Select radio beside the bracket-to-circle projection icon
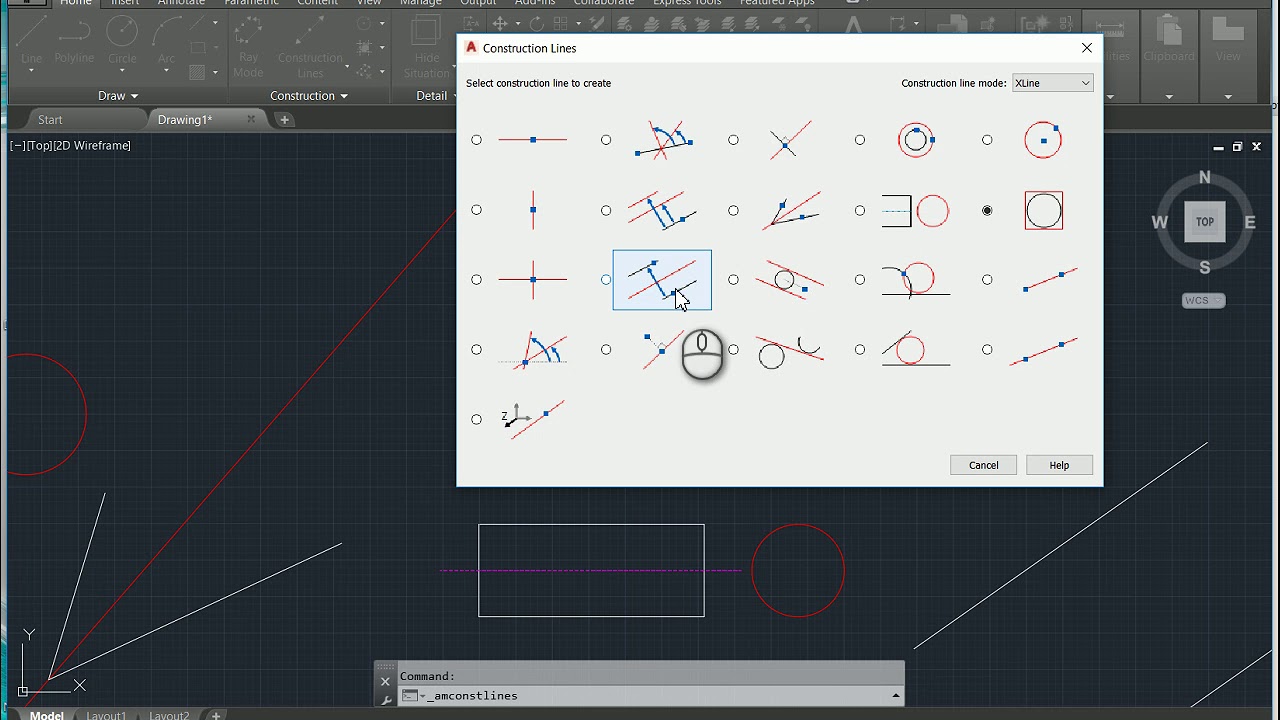Viewport: 1280px width, 720px height. point(860,210)
